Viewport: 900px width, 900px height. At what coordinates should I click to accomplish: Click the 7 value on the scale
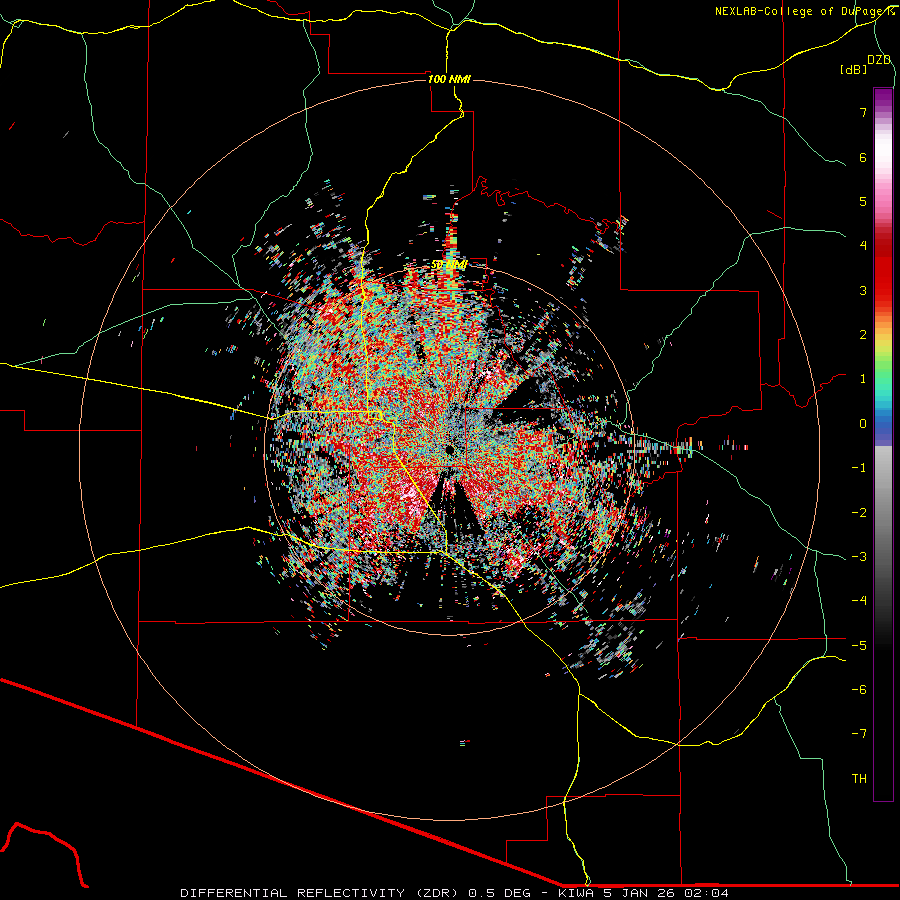click(x=863, y=112)
